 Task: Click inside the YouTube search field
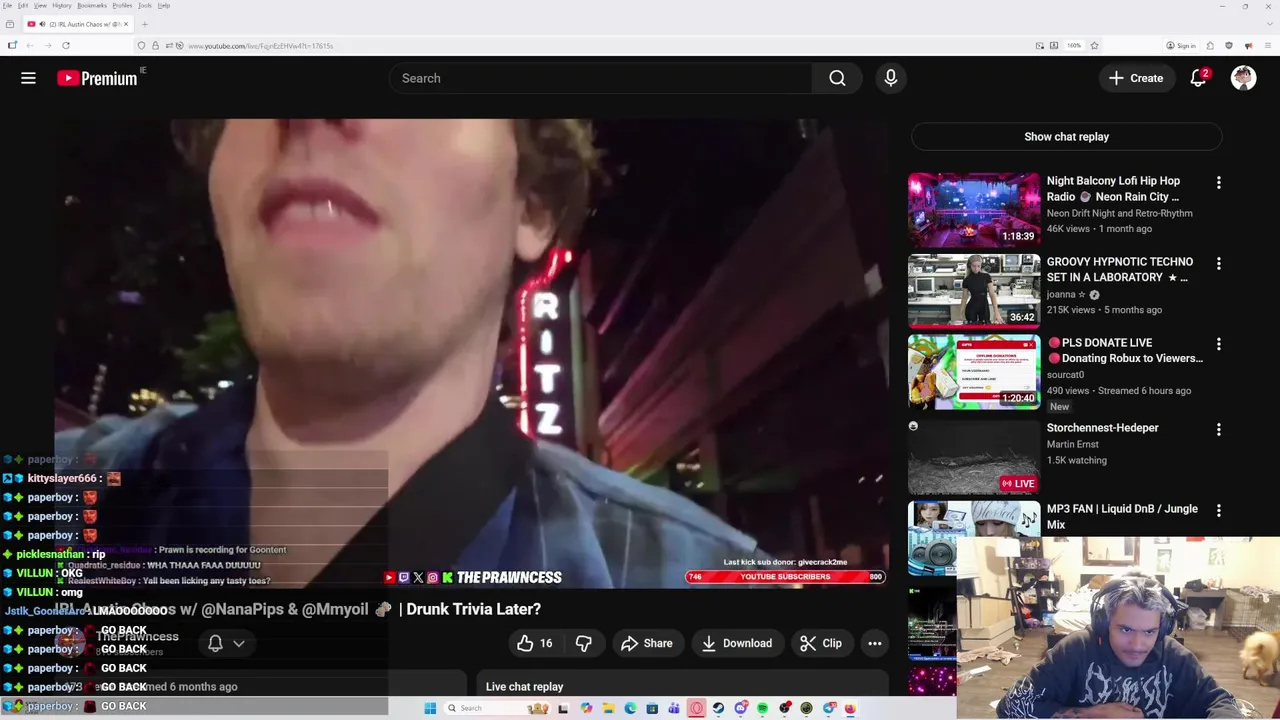(x=600, y=78)
